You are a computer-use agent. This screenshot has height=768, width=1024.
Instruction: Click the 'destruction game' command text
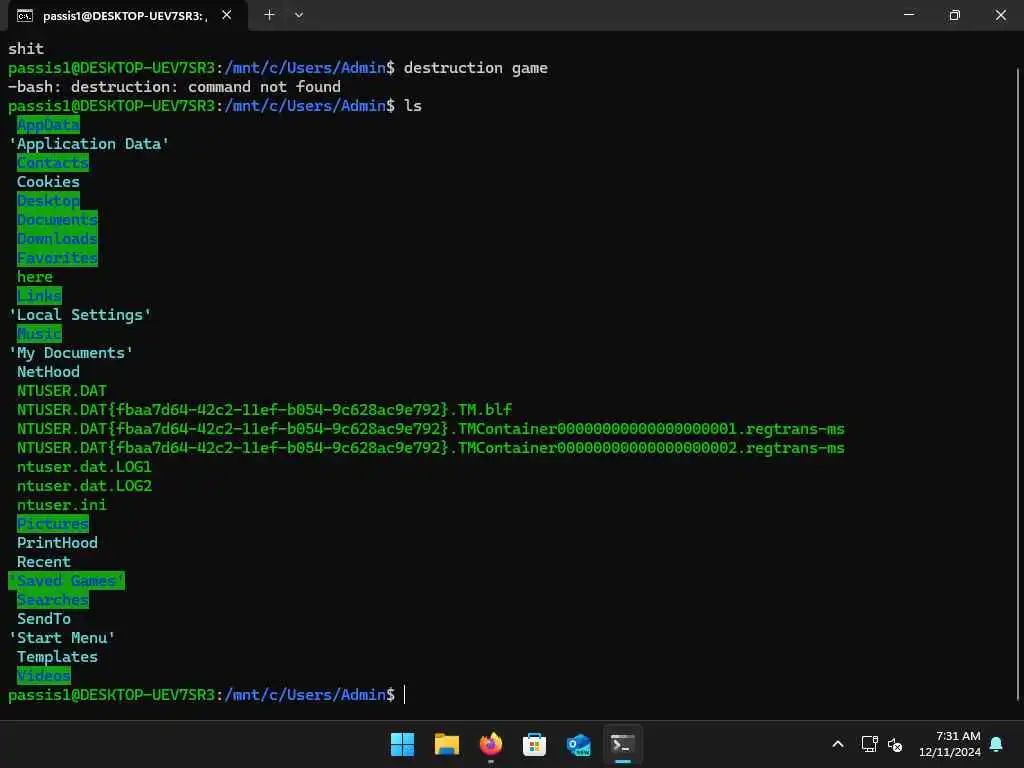pyautogui.click(x=475, y=68)
